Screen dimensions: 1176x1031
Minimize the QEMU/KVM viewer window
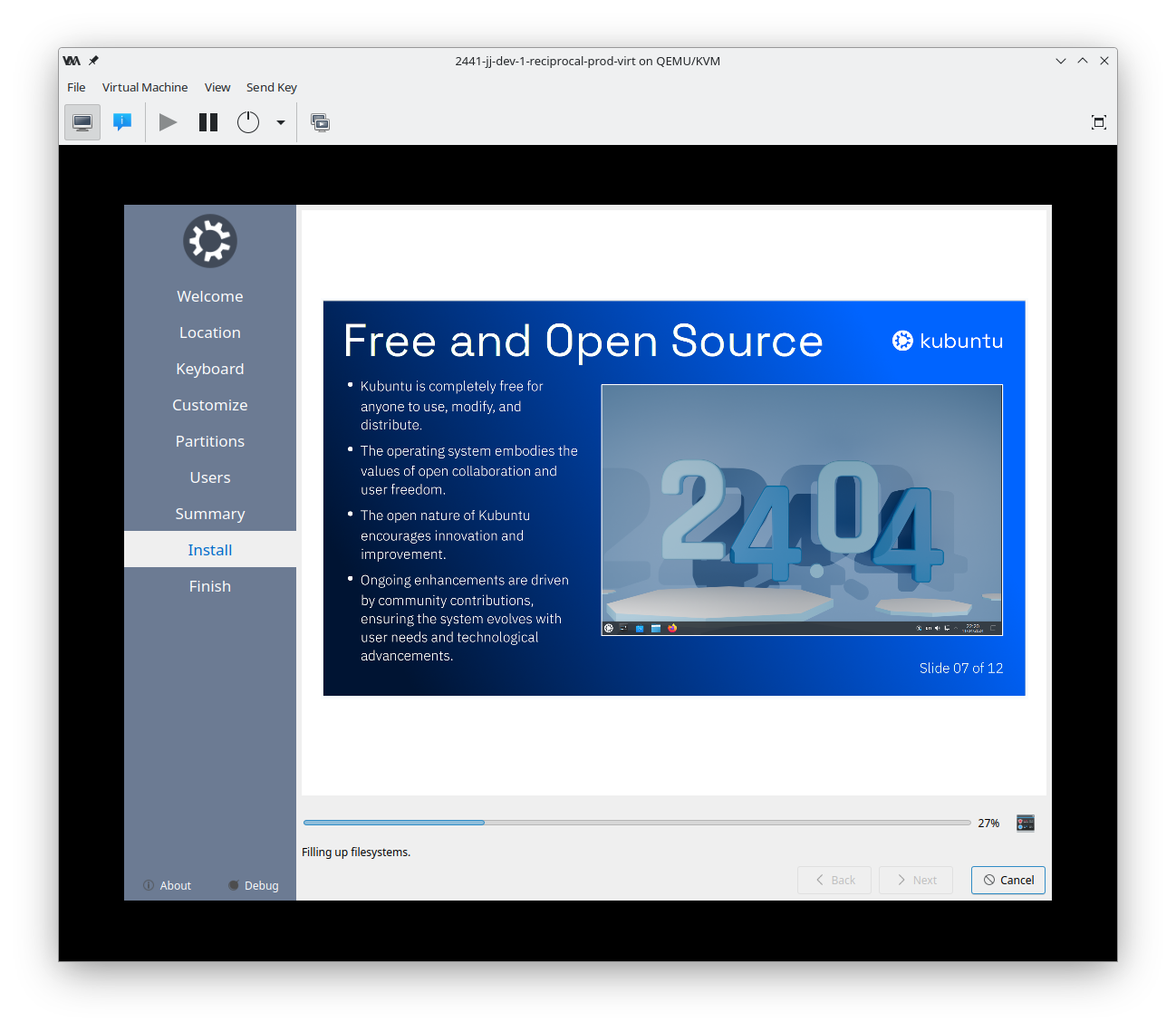coord(1061,61)
